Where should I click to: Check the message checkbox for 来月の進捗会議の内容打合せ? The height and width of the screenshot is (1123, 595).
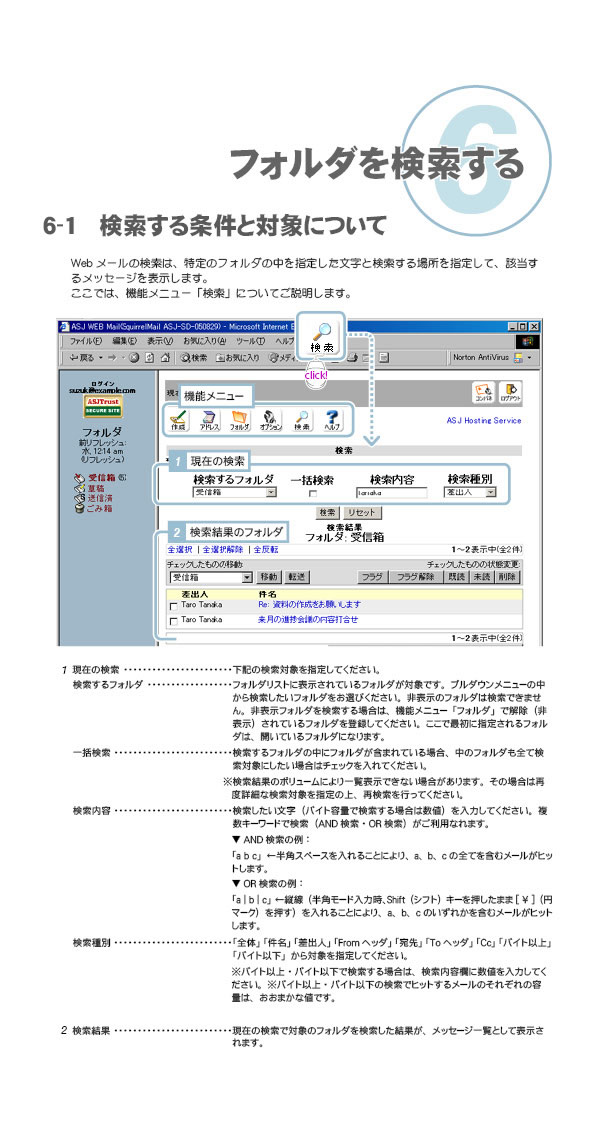coord(173,620)
